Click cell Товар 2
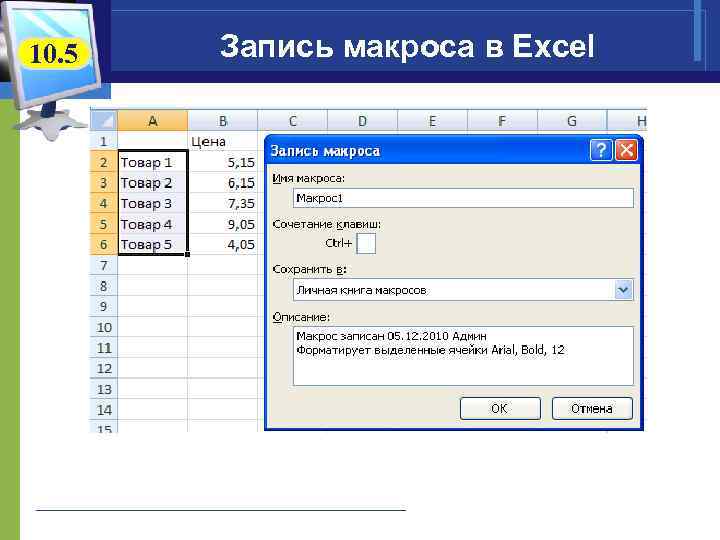720x540 pixels. tap(153, 183)
